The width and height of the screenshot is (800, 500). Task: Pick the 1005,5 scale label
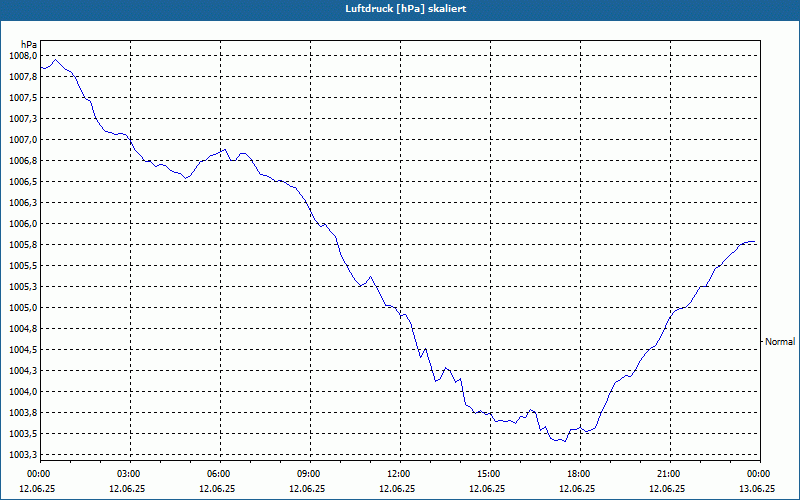coord(23,266)
